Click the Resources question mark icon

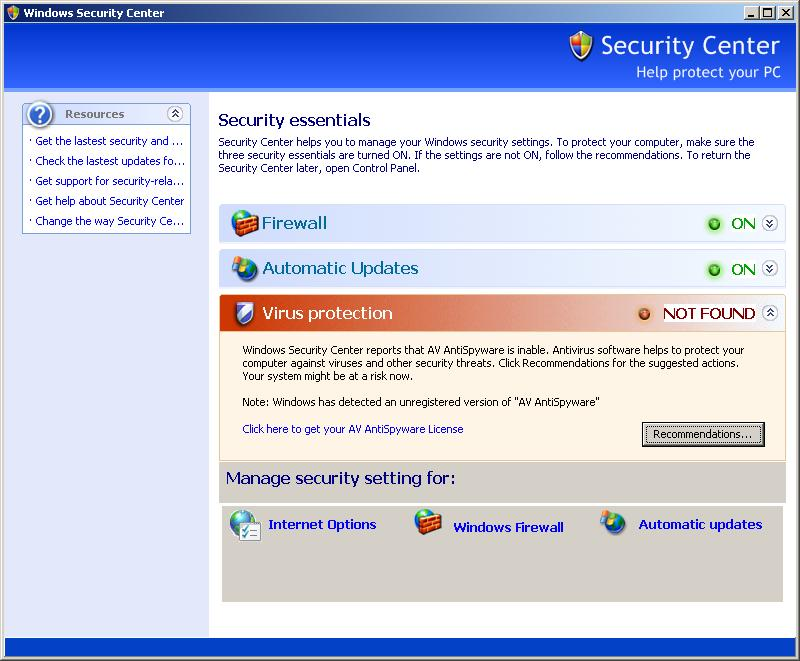[x=40, y=114]
